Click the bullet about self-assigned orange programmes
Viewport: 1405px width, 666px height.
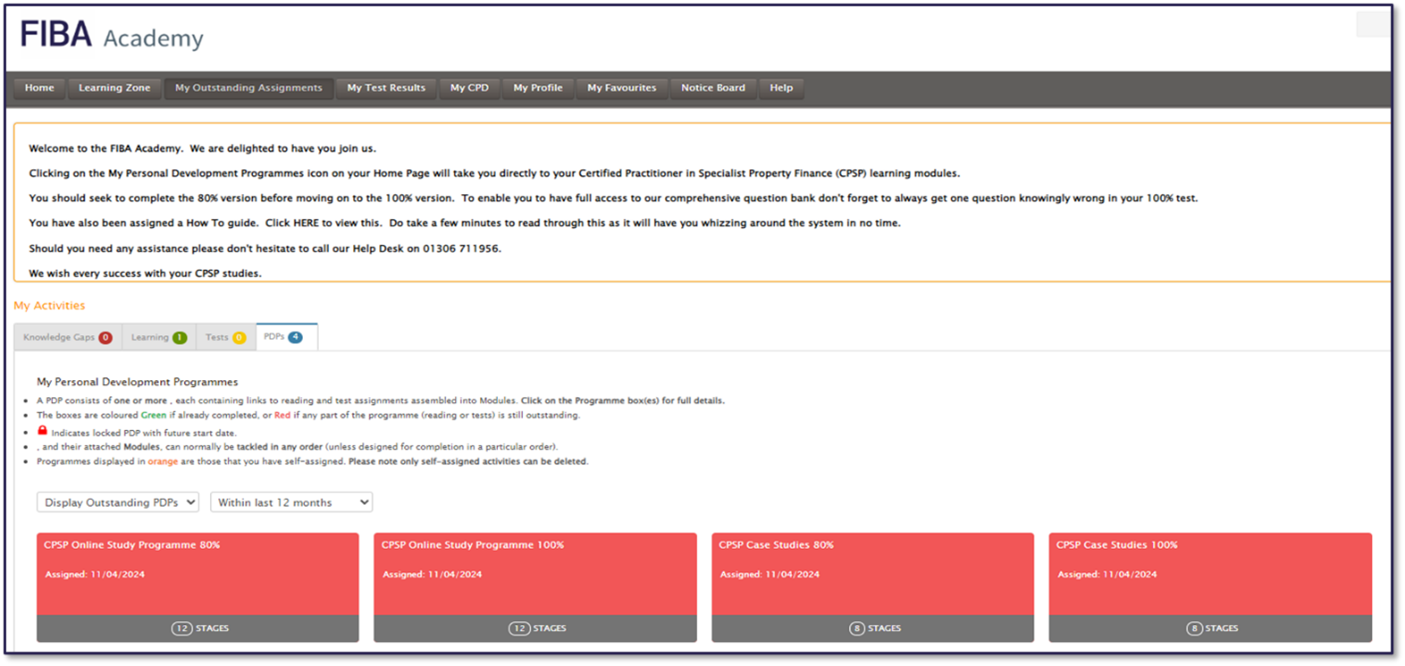[313, 462]
